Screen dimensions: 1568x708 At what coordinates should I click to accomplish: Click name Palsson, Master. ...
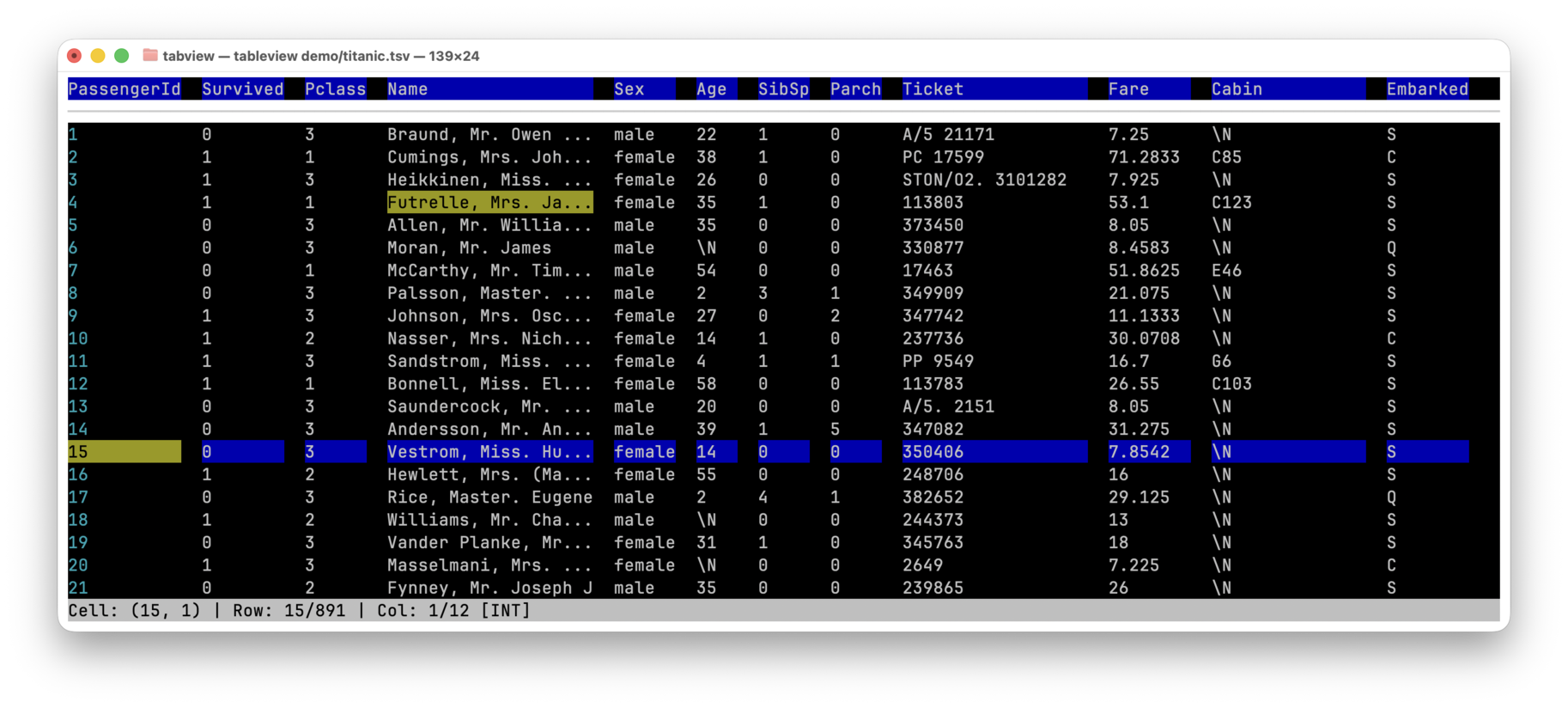(489, 293)
